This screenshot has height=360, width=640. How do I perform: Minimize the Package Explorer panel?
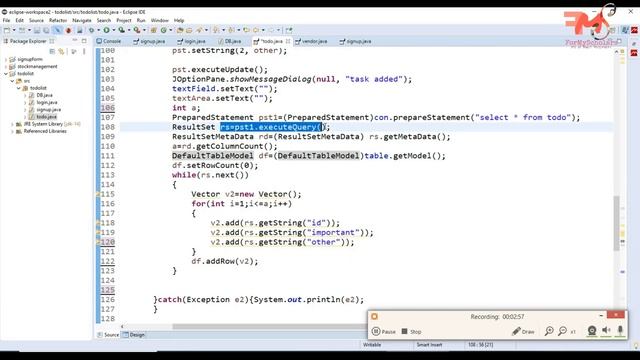point(75,41)
